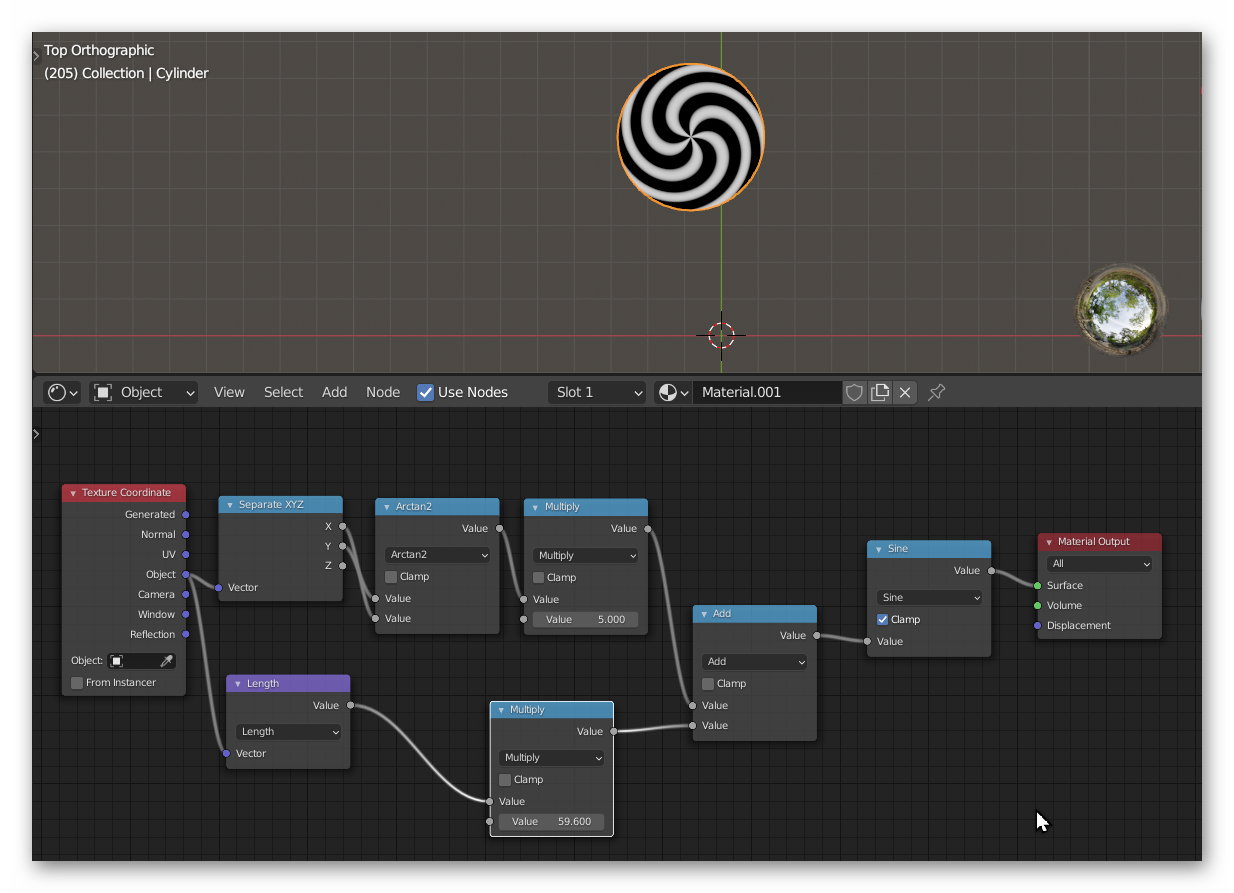Click the Arctan2 node title bar

click(x=437, y=507)
